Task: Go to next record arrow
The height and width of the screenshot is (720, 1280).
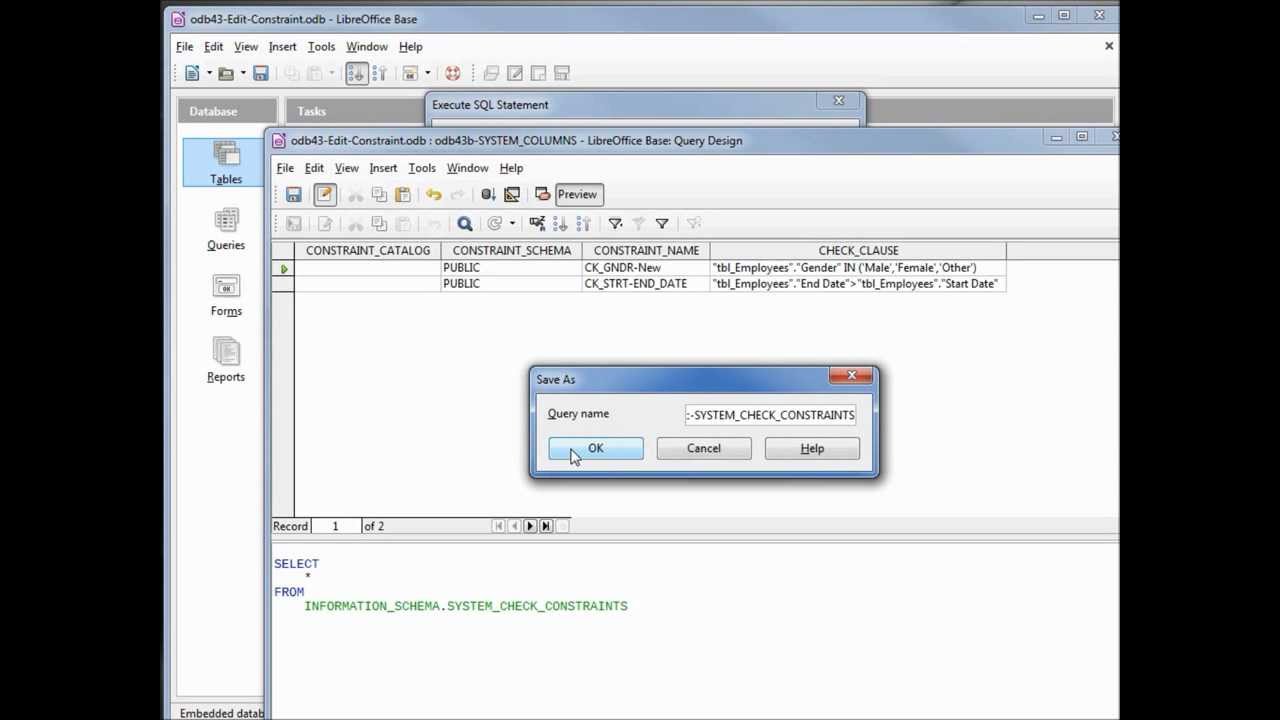Action: (x=530, y=526)
